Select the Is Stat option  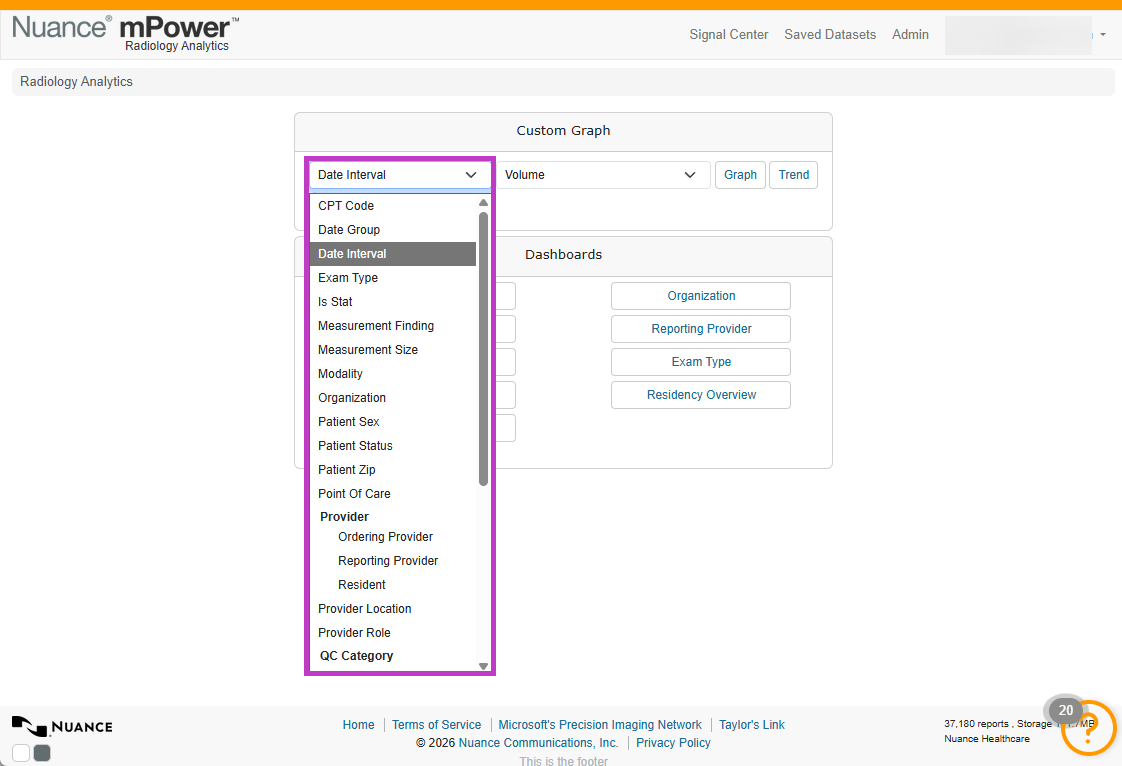tap(393, 301)
